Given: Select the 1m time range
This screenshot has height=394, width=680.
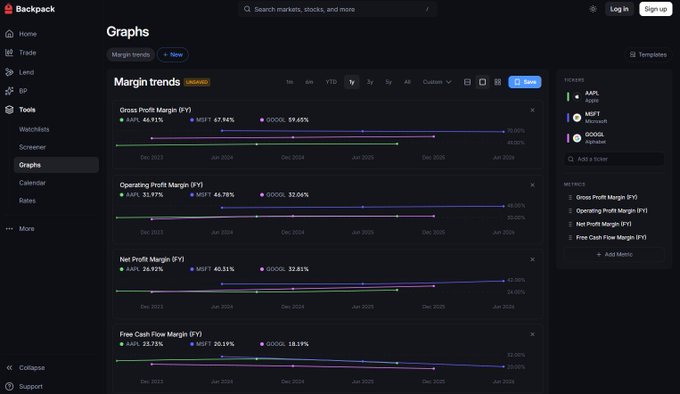Looking at the screenshot, I should 289,82.
